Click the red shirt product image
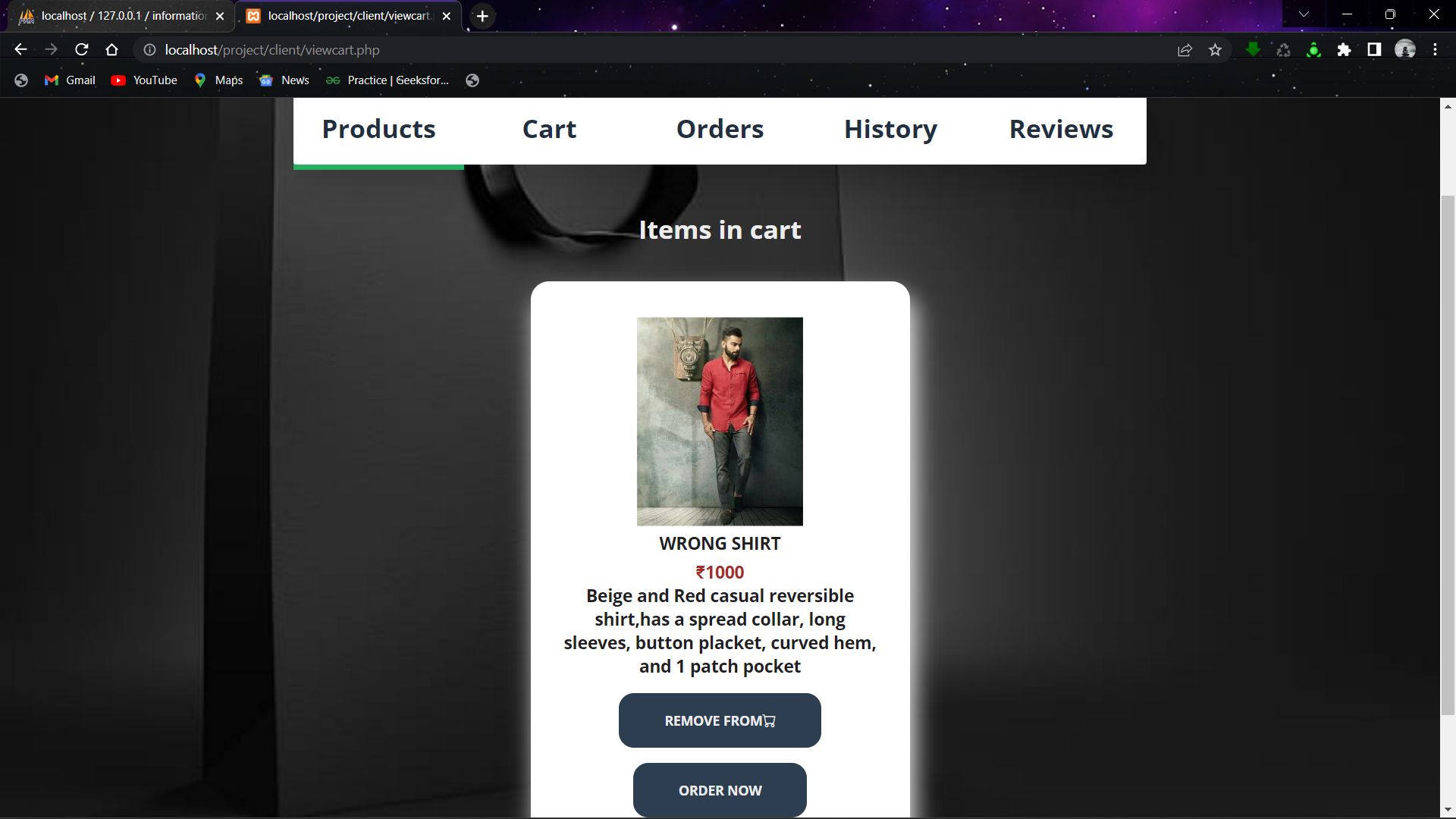This screenshot has width=1456, height=819. click(719, 421)
